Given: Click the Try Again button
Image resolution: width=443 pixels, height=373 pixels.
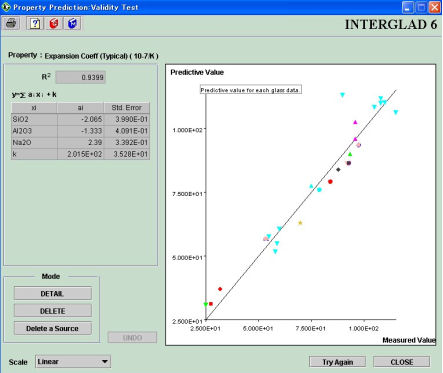Looking at the screenshot, I should 337,362.
